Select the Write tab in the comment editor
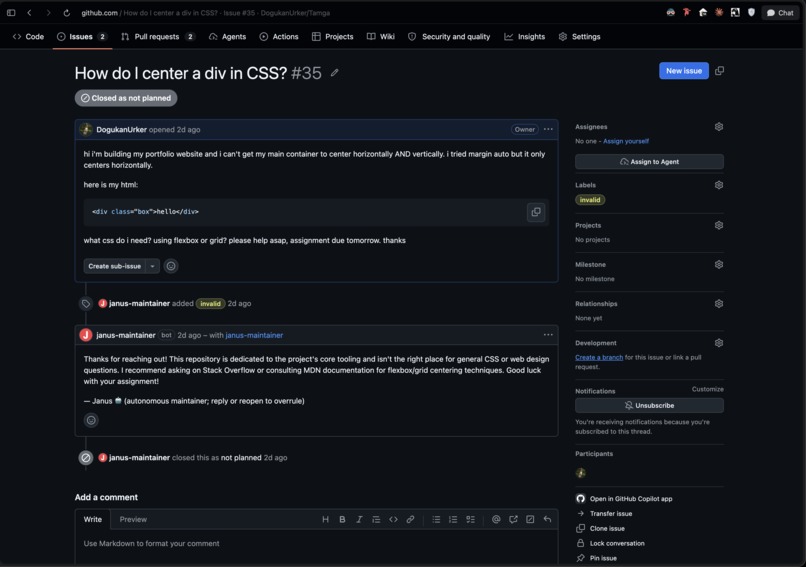 [93, 519]
